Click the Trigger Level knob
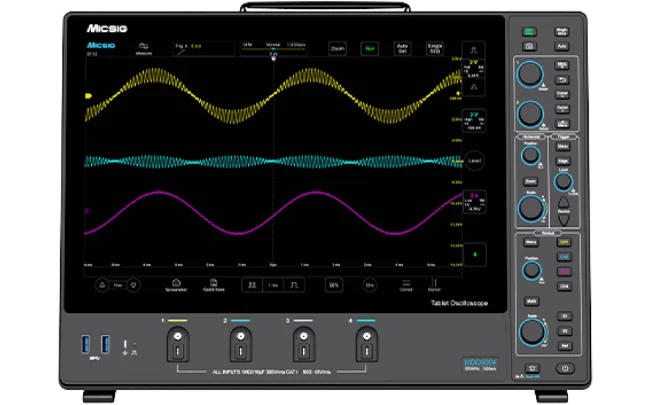This screenshot has height=405, width=650. coord(563,182)
